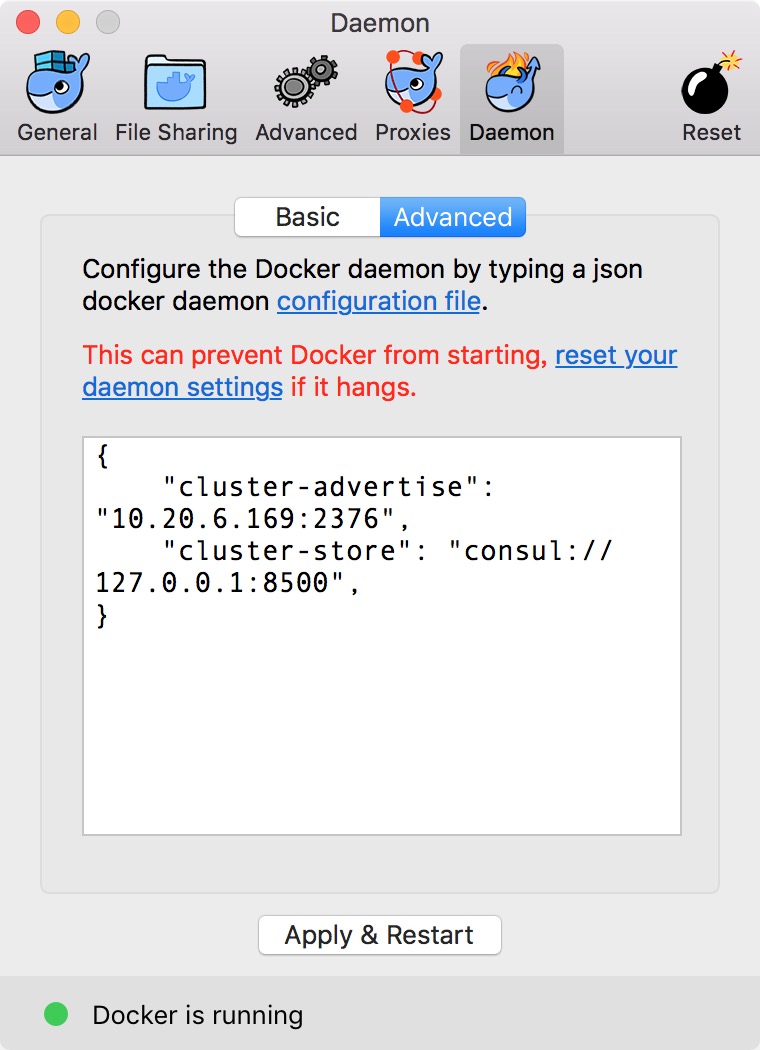Click the File Sharing toolbar label
This screenshot has height=1050, width=760.
[176, 133]
